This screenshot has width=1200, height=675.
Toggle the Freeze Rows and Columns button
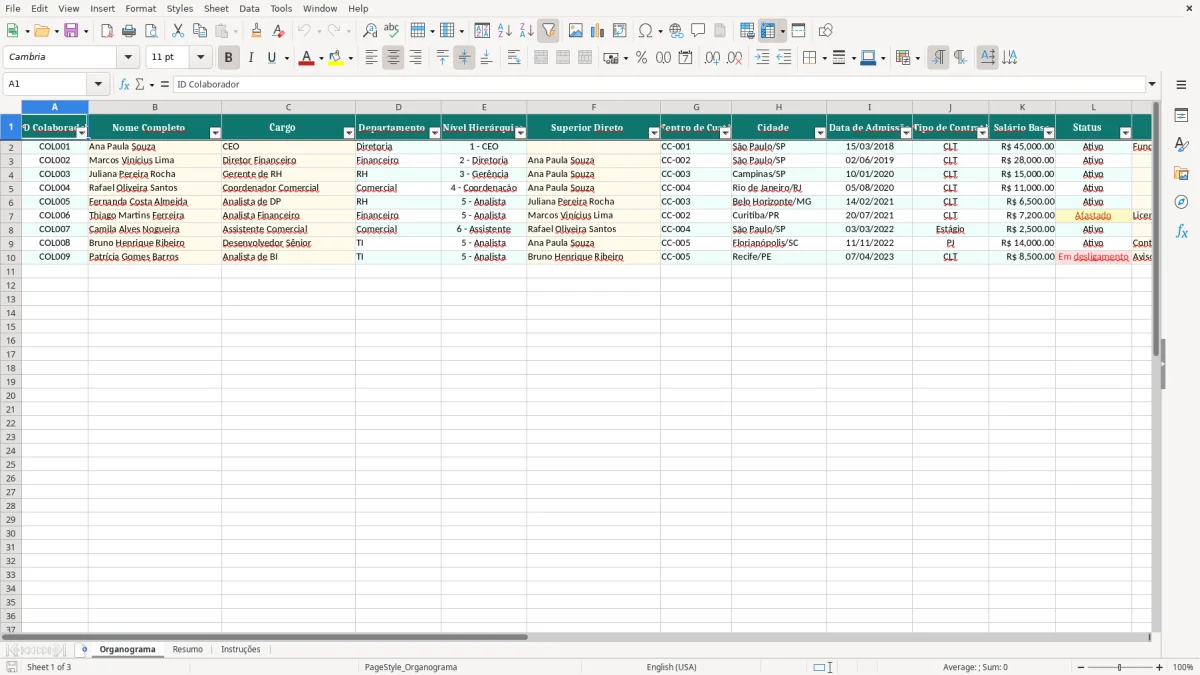[768, 31]
